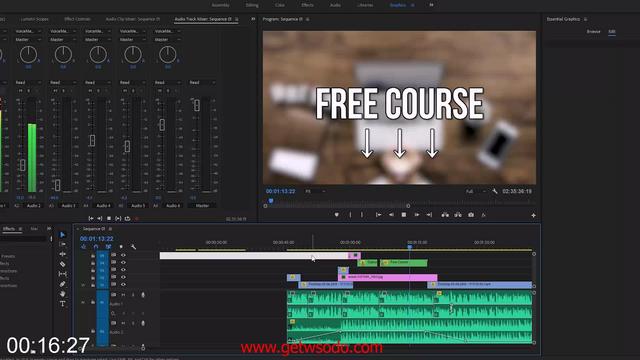Hide the V3 track output eye
640x360 pixels.
123,270
